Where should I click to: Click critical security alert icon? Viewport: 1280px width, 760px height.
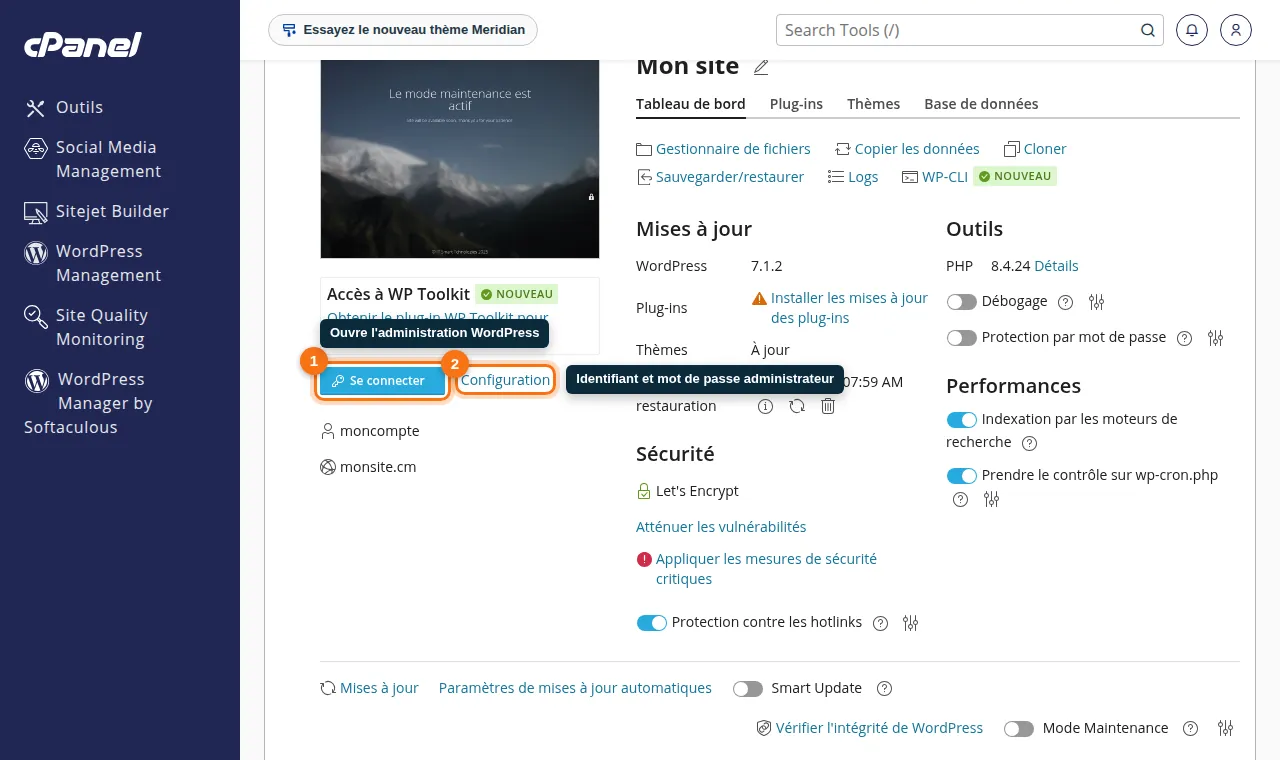[x=644, y=559]
